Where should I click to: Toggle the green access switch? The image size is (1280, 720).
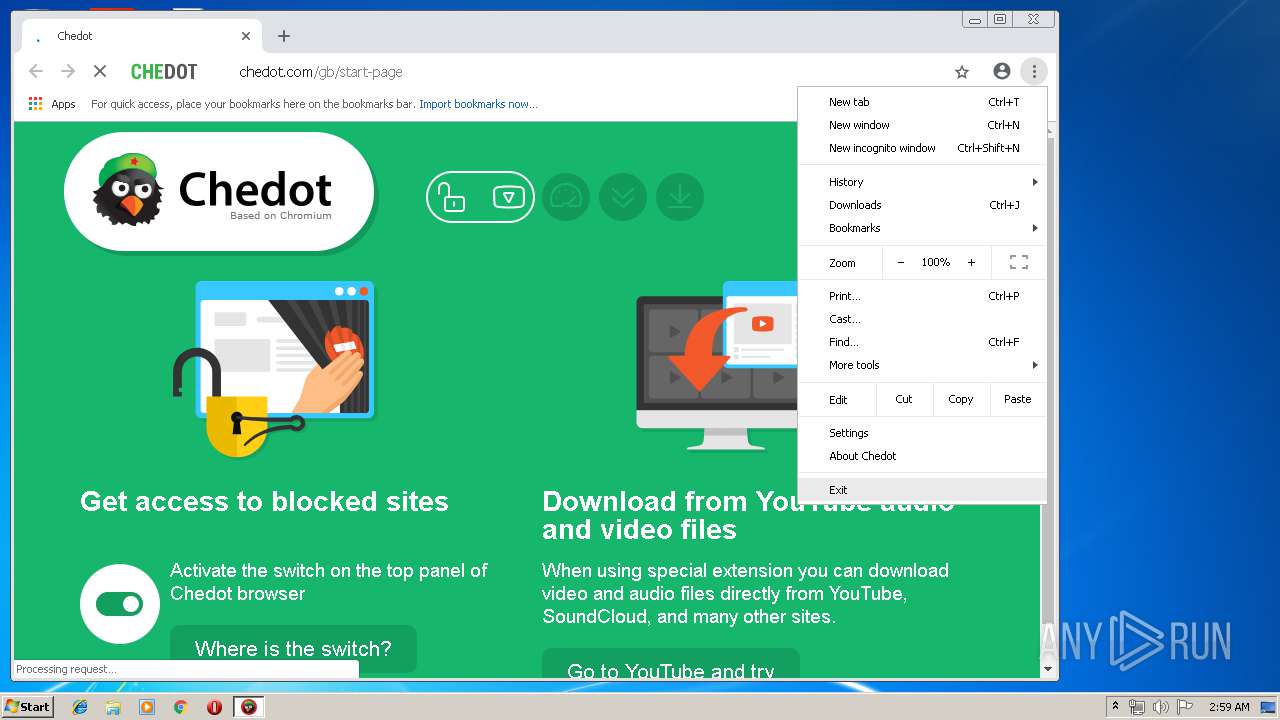[119, 604]
